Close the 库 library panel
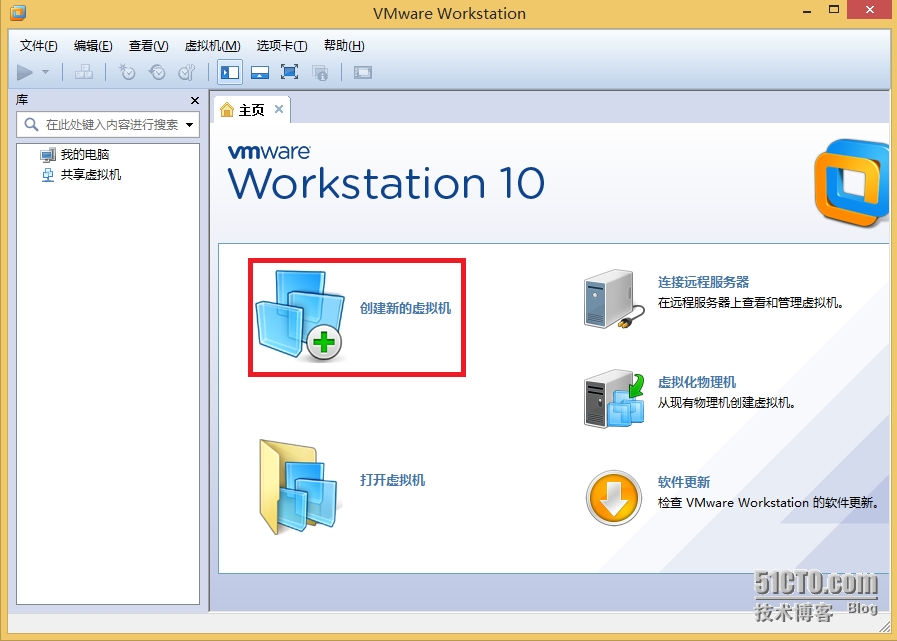 [195, 100]
